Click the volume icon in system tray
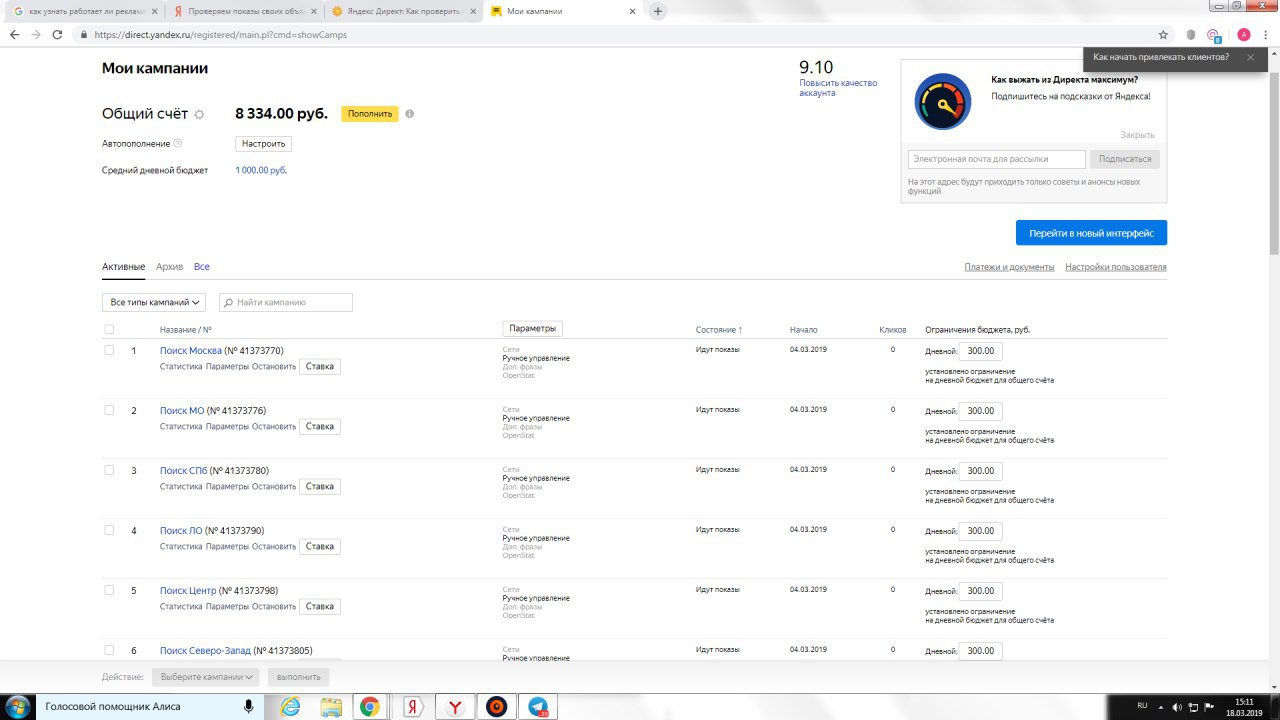1280x720 pixels. pyautogui.click(x=1176, y=707)
